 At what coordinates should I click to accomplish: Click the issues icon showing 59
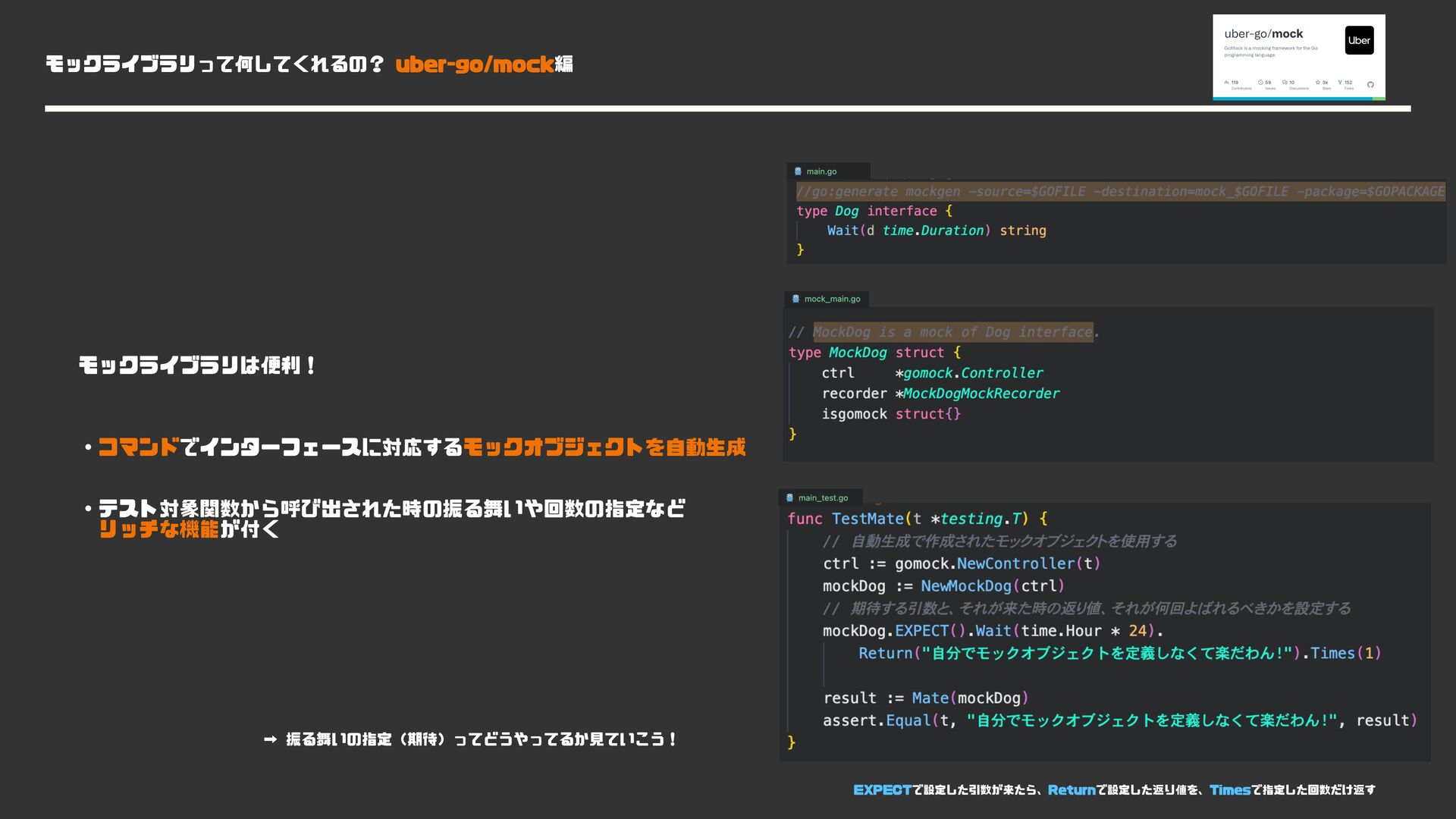click(1260, 82)
